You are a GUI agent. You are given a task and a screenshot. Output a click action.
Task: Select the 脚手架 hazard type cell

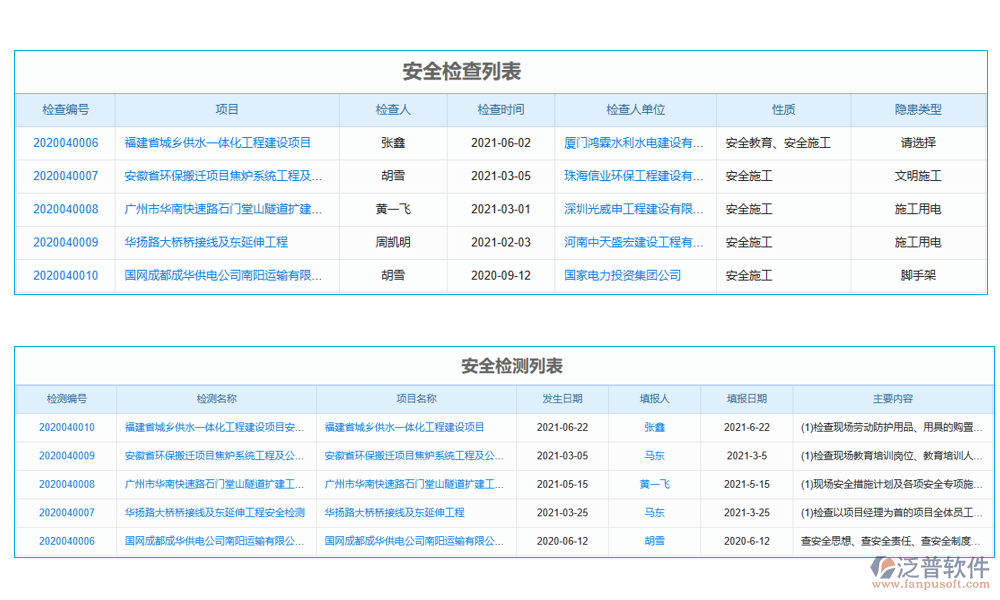click(x=918, y=275)
